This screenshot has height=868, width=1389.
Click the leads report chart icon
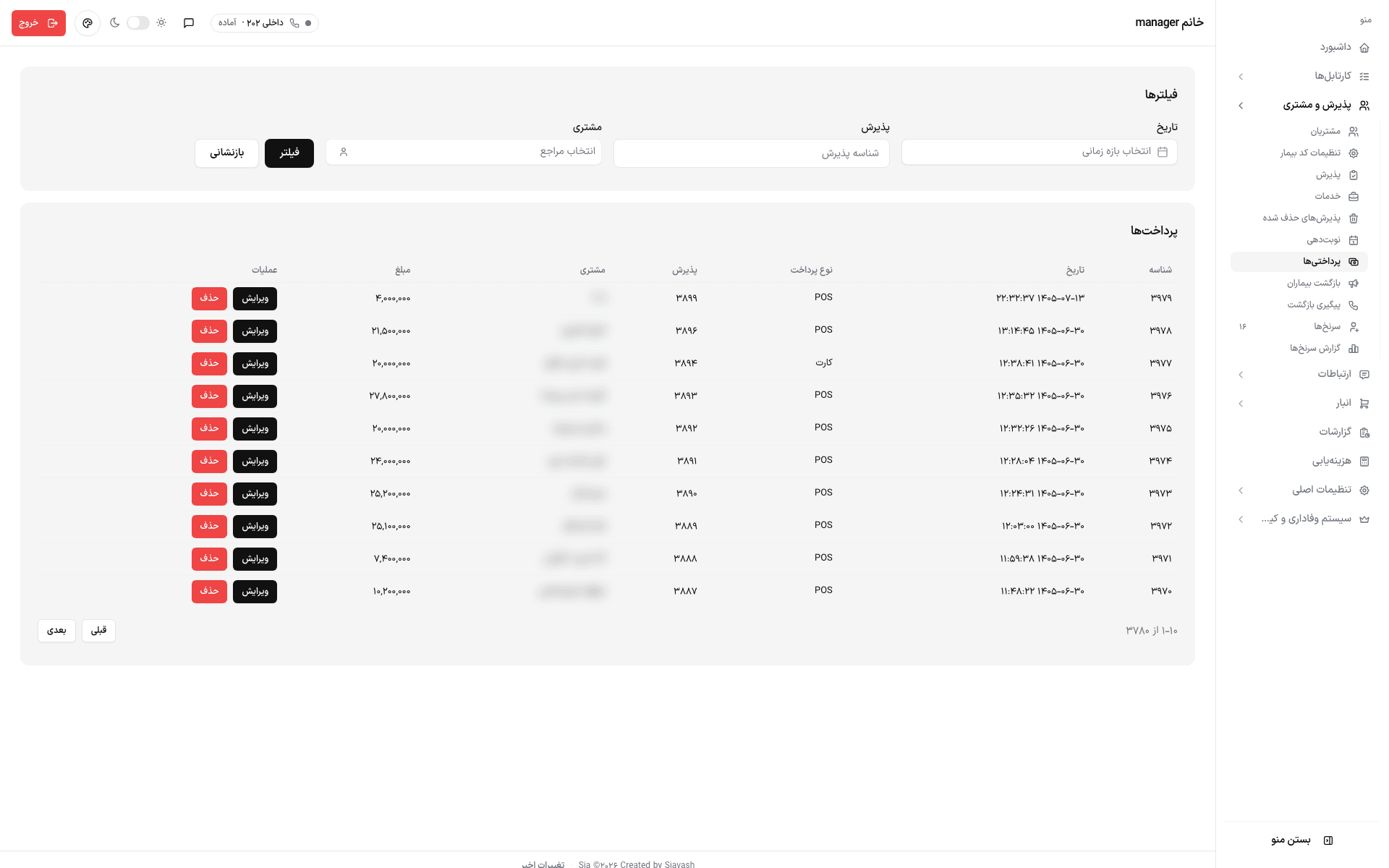coord(1354,349)
